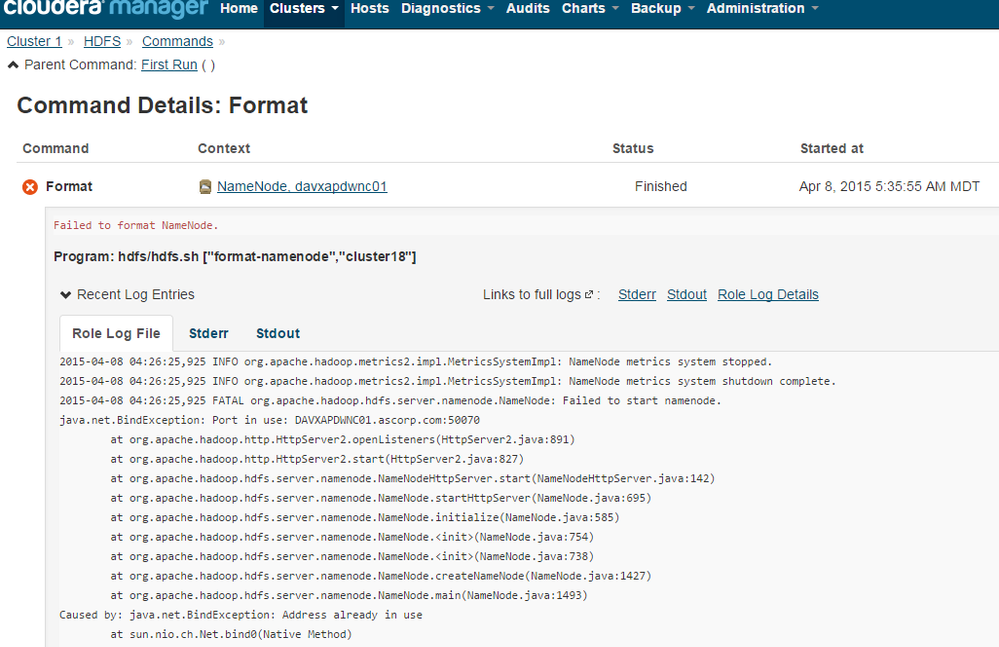Open the Audits page
The image size is (999, 647).
tap(528, 9)
